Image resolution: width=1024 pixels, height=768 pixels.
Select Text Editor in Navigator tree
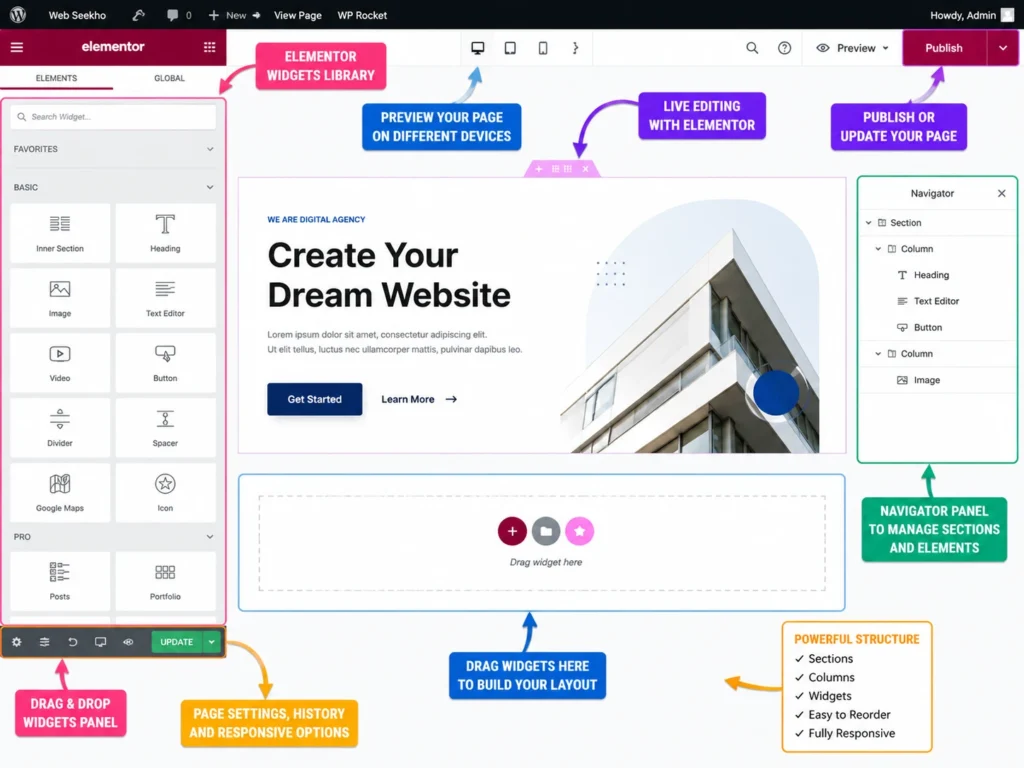[936, 301]
